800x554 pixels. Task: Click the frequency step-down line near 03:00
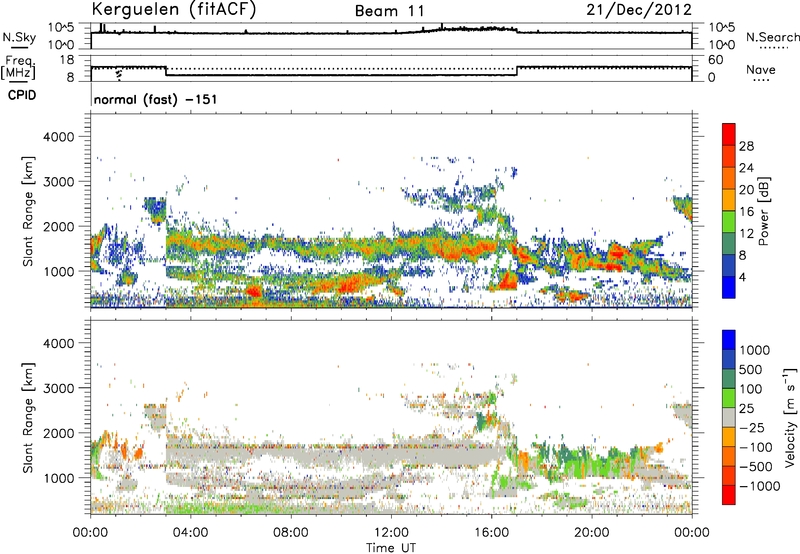pyautogui.click(x=166, y=71)
